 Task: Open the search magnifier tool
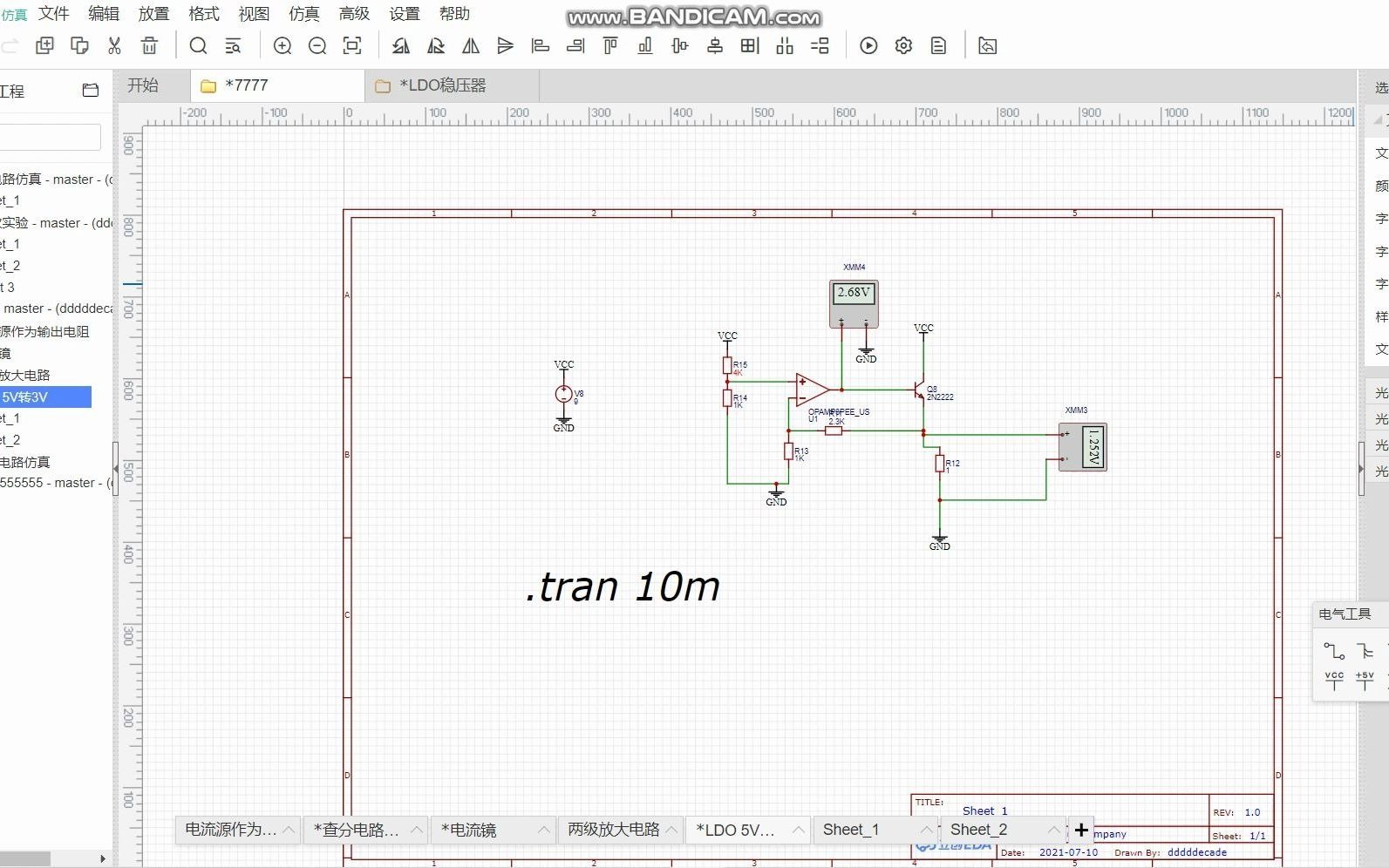pos(198,45)
